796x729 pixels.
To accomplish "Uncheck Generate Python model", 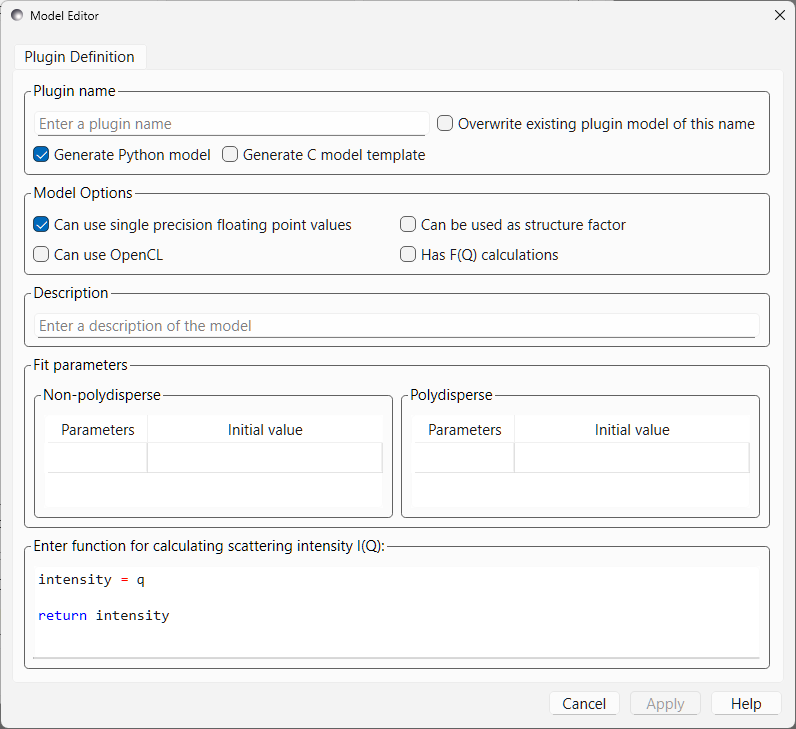I will [x=42, y=155].
